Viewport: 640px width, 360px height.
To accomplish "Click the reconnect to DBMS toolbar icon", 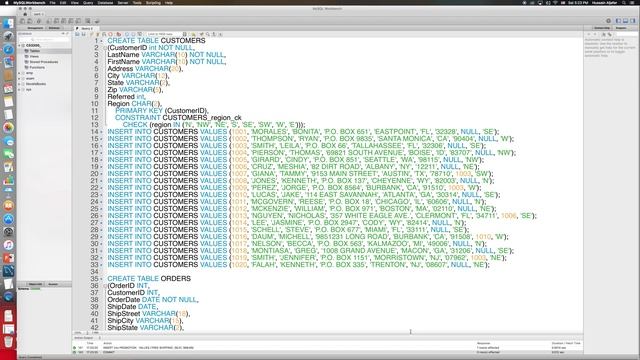I will tap(97, 21).
